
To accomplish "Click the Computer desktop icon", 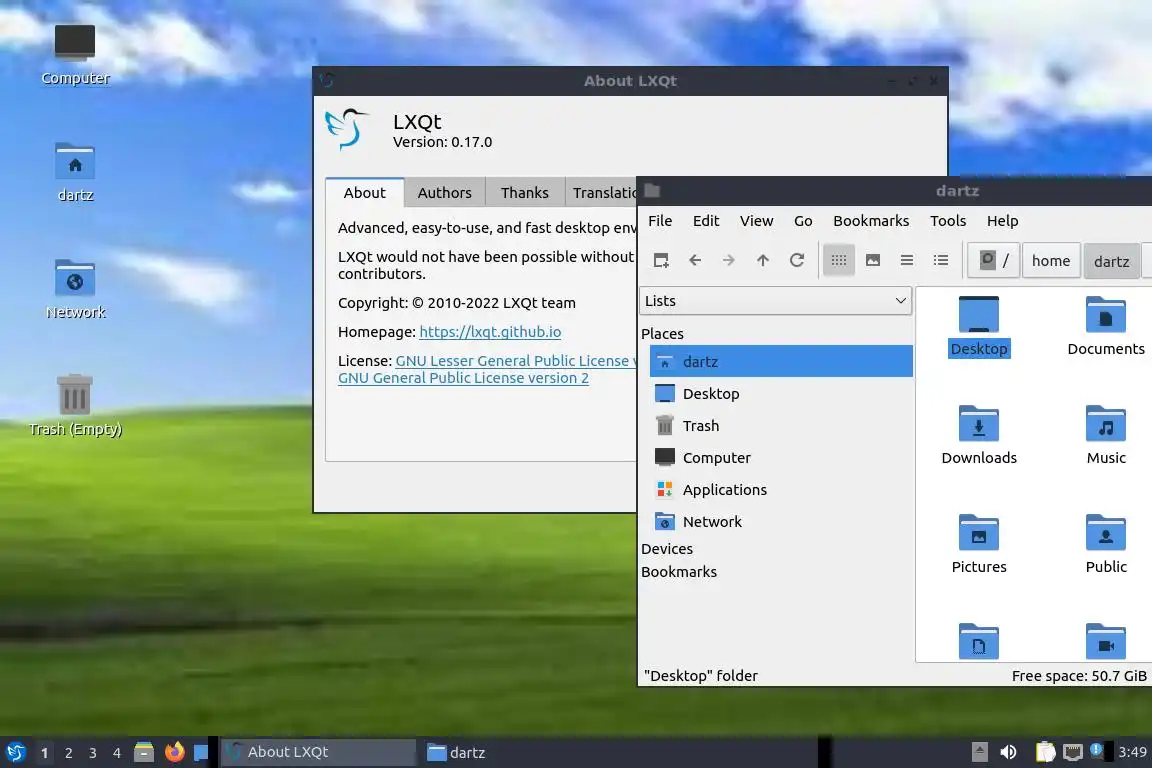I will (75, 55).
